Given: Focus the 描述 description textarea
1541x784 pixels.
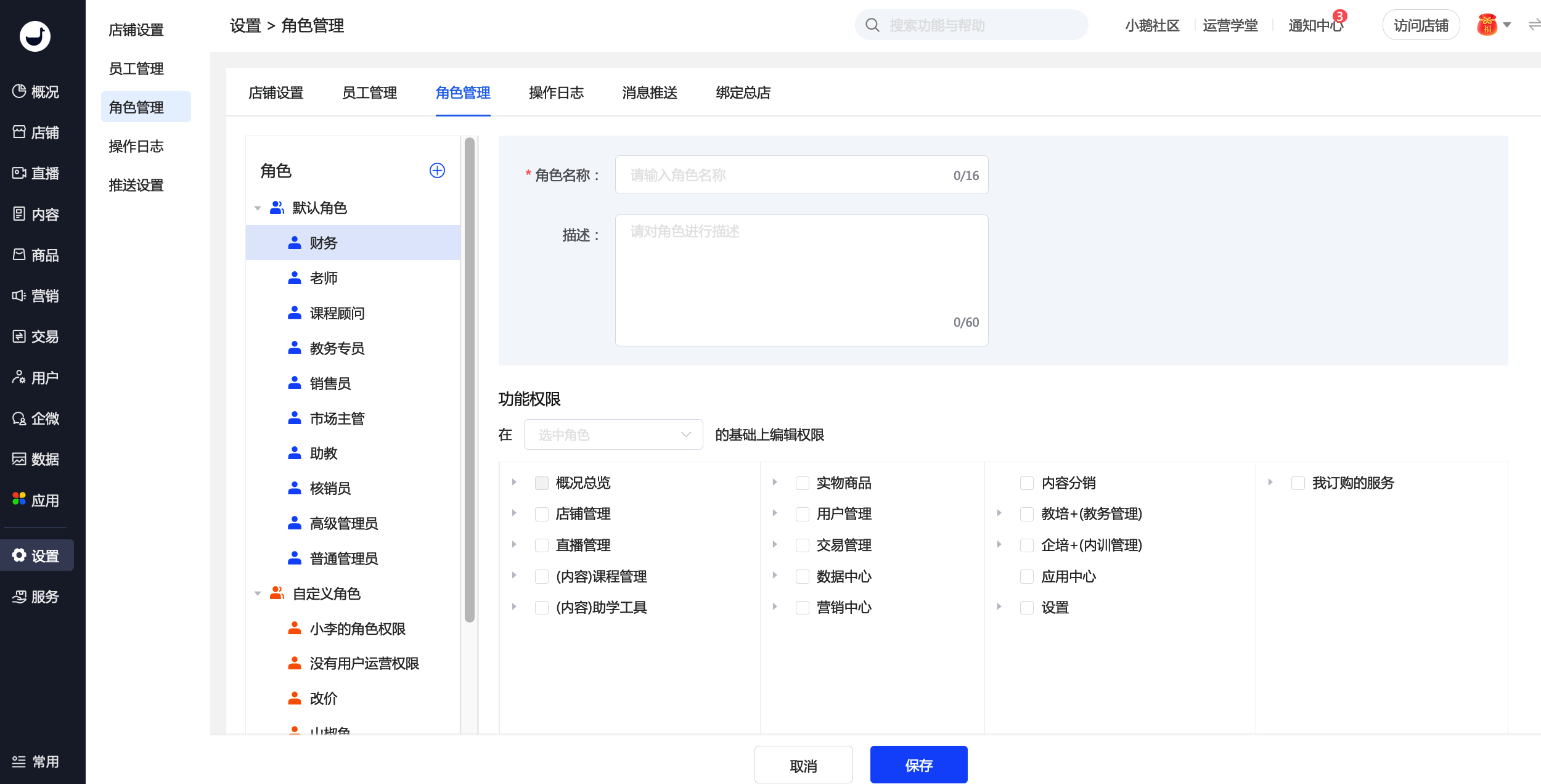Looking at the screenshot, I should (801, 280).
